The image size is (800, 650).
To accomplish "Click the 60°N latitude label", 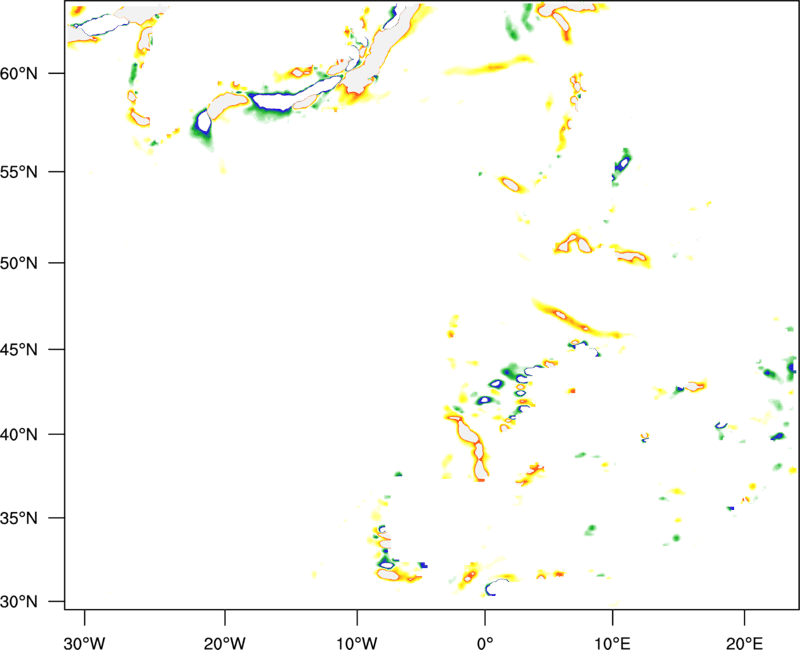I will click(19, 74).
